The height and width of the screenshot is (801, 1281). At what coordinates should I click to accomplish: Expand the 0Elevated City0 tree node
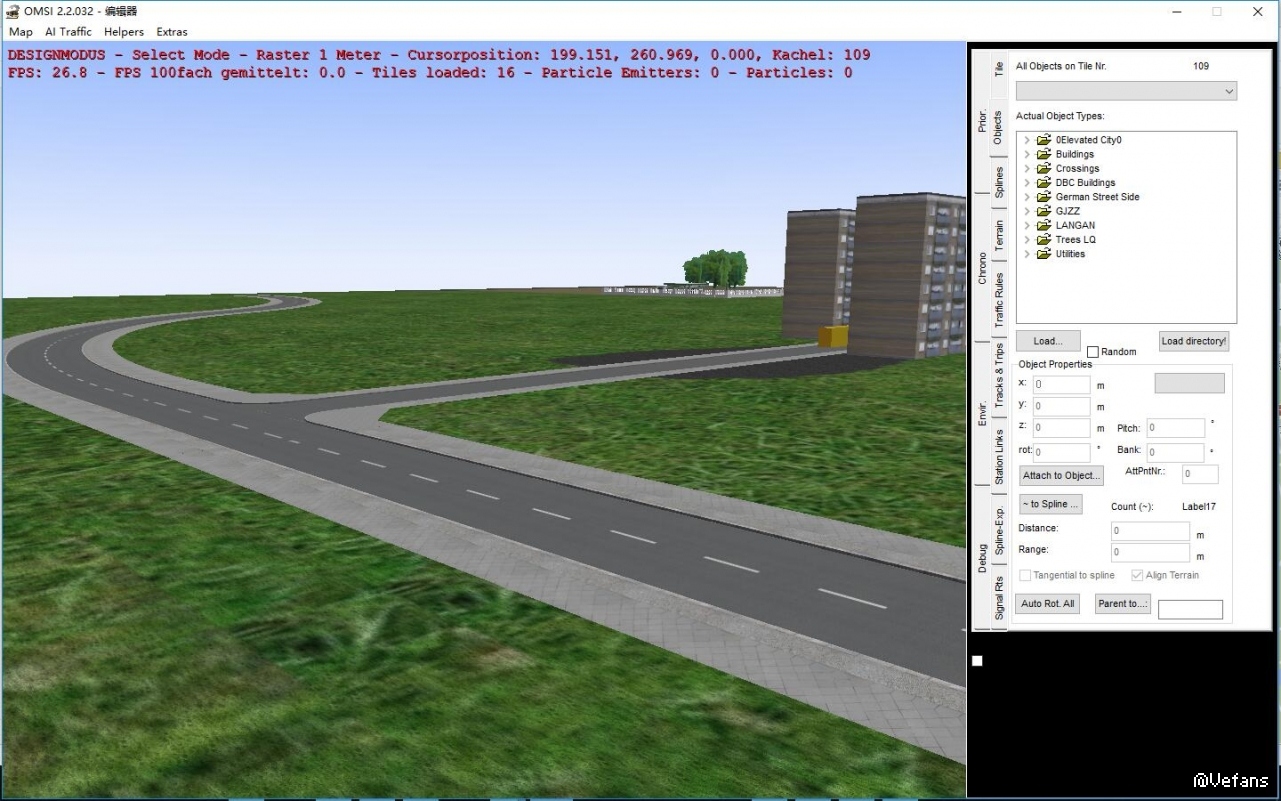[1027, 140]
